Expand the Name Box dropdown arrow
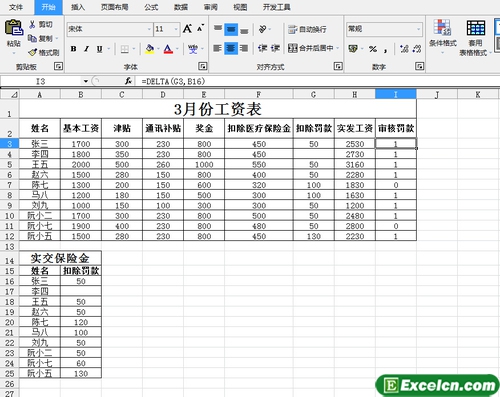This screenshot has width=500, height=397. click(x=86, y=81)
